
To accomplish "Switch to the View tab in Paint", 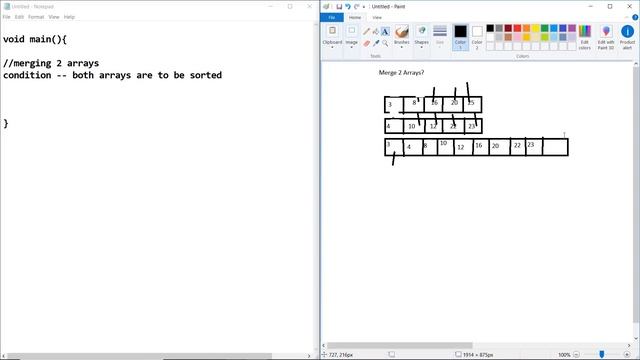I will [377, 17].
